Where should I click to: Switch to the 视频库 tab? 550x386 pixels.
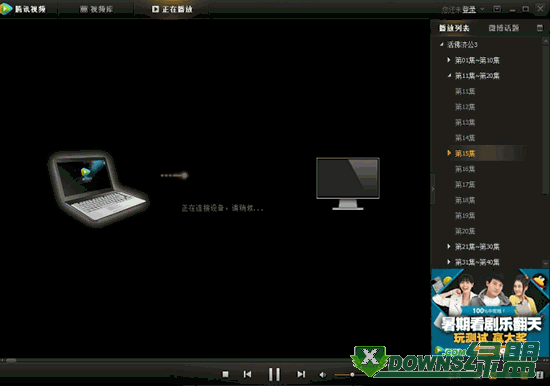pos(96,9)
